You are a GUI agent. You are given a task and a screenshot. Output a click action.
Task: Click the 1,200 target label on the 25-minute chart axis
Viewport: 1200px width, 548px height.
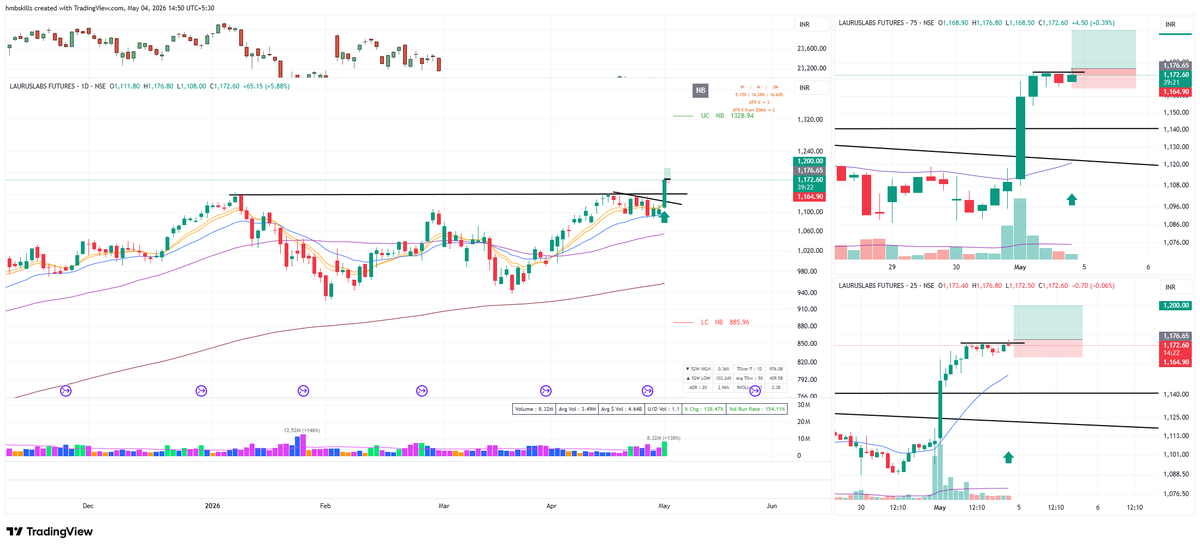pos(1176,305)
